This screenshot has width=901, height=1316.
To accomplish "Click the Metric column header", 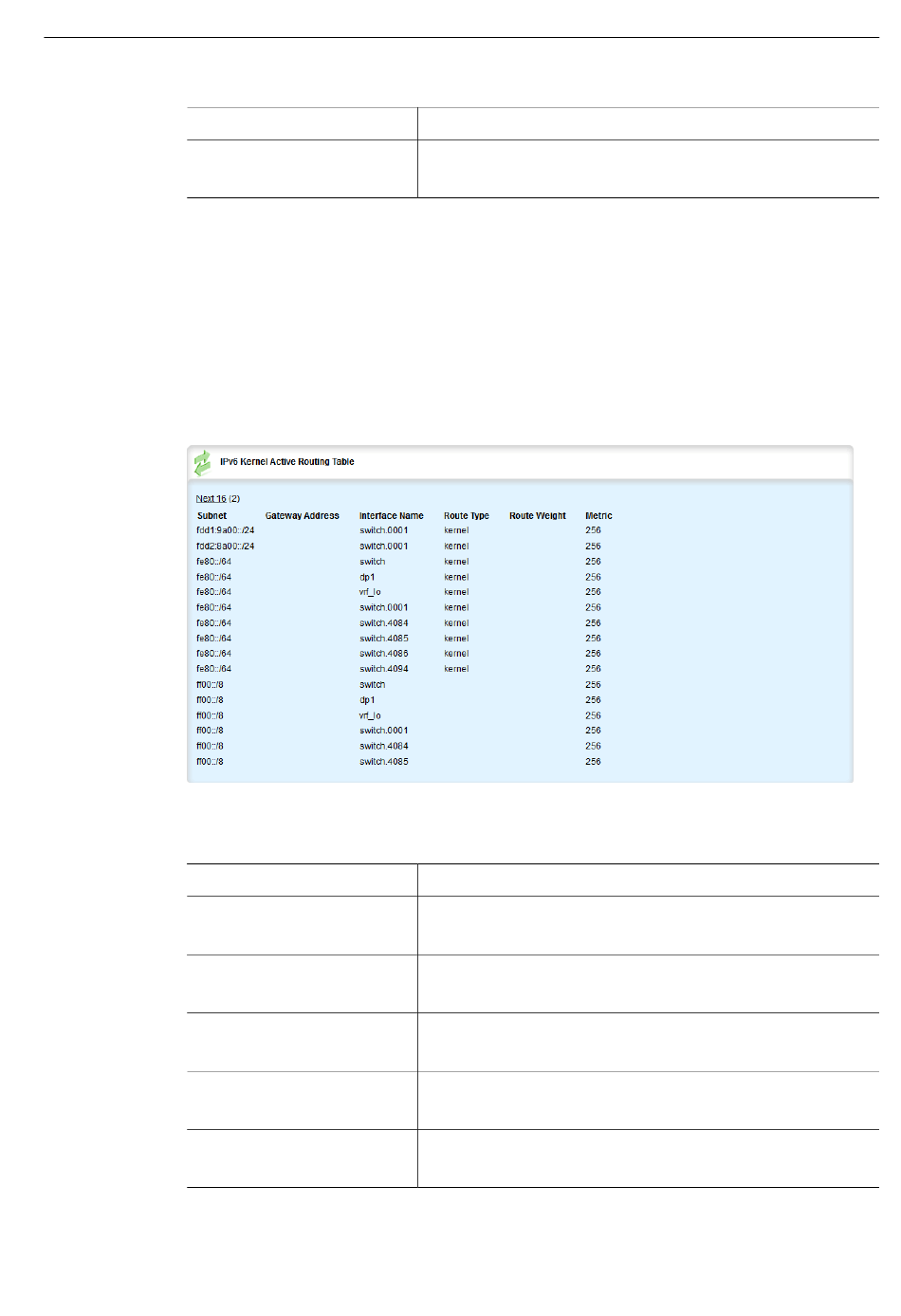I will click(598, 516).
